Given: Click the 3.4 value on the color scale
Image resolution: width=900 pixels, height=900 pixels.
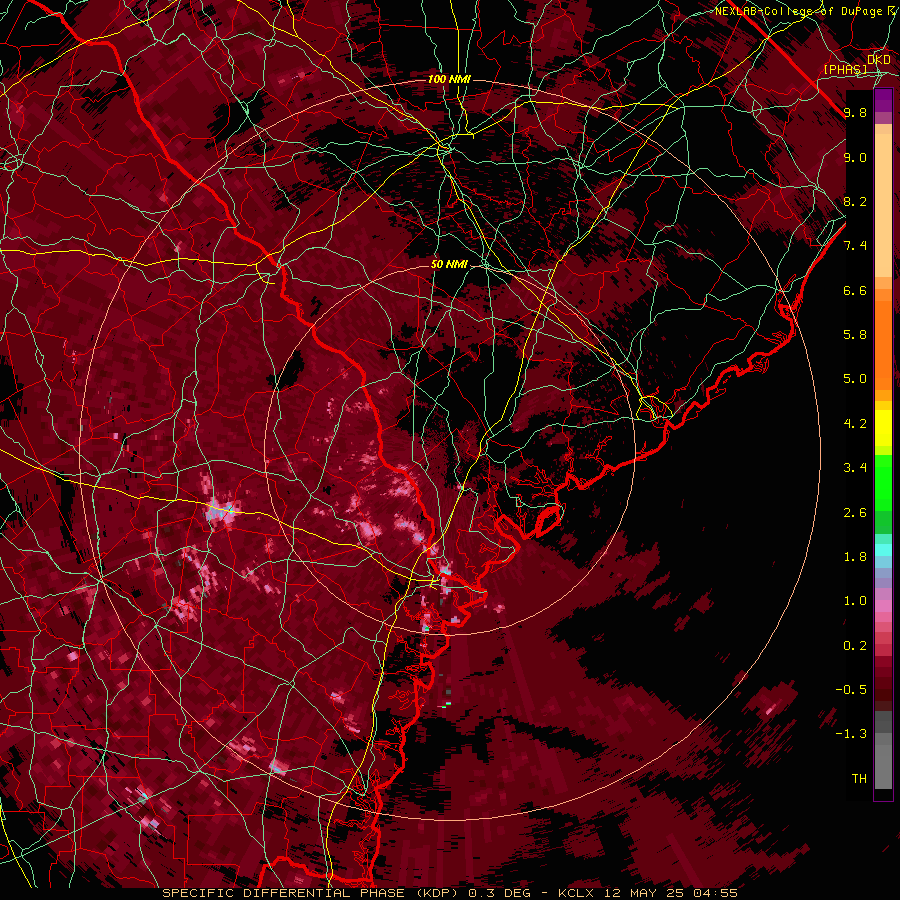Looking at the screenshot, I should [x=855, y=468].
